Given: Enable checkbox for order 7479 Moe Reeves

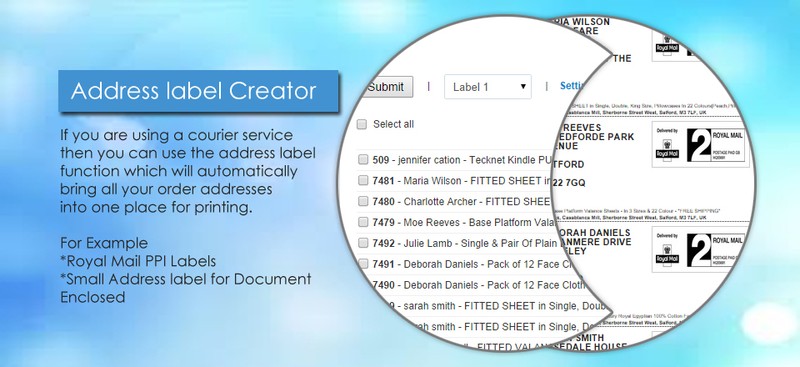Looking at the screenshot, I should coord(363,222).
